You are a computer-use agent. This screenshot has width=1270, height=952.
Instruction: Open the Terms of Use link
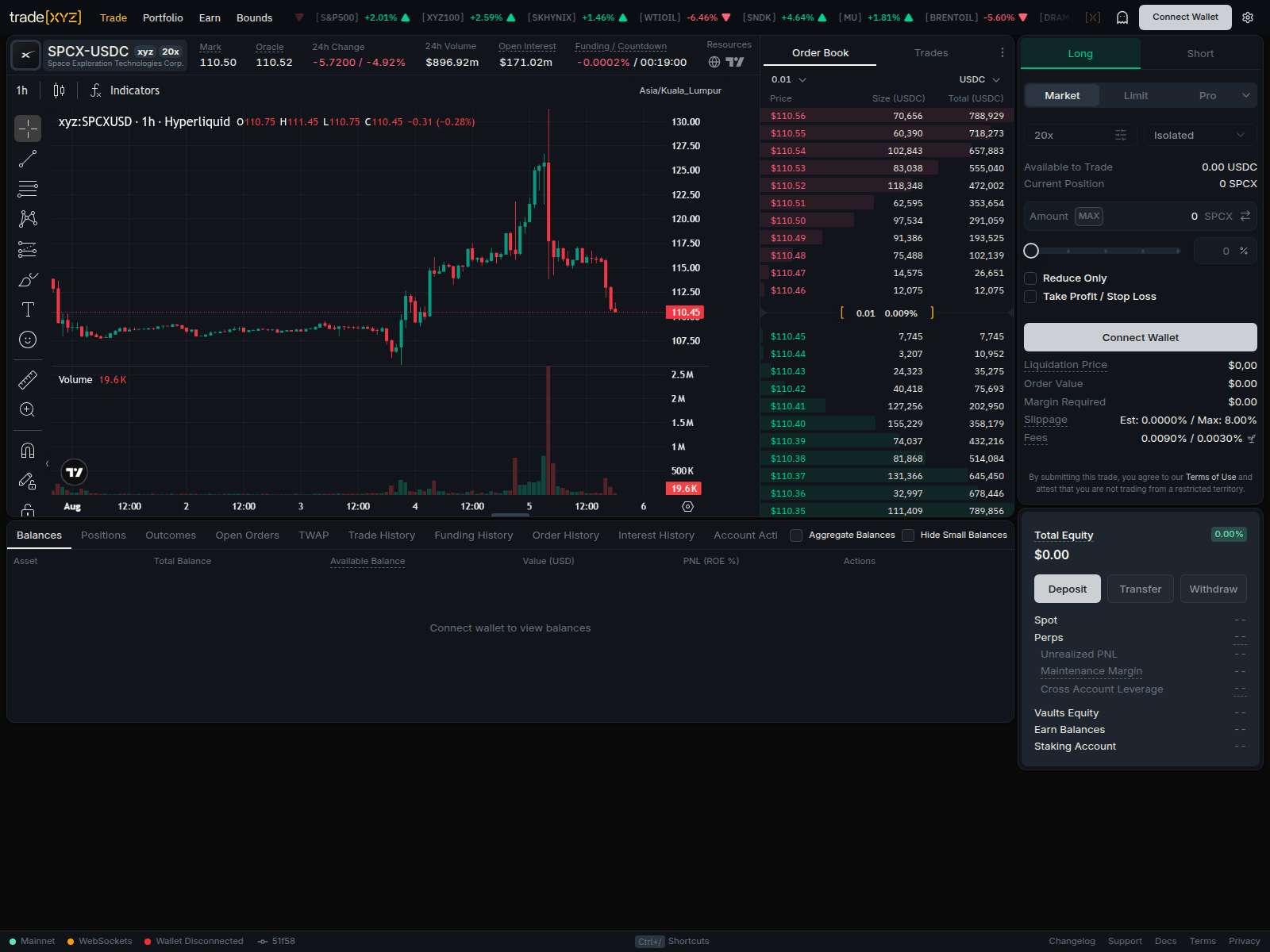click(x=1210, y=477)
